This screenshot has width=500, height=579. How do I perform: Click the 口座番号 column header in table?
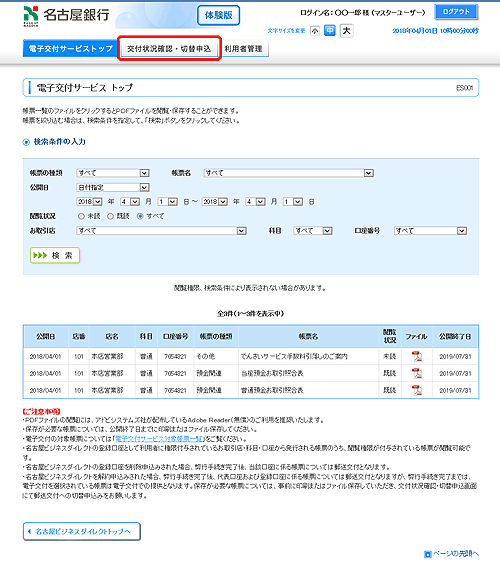(175, 336)
